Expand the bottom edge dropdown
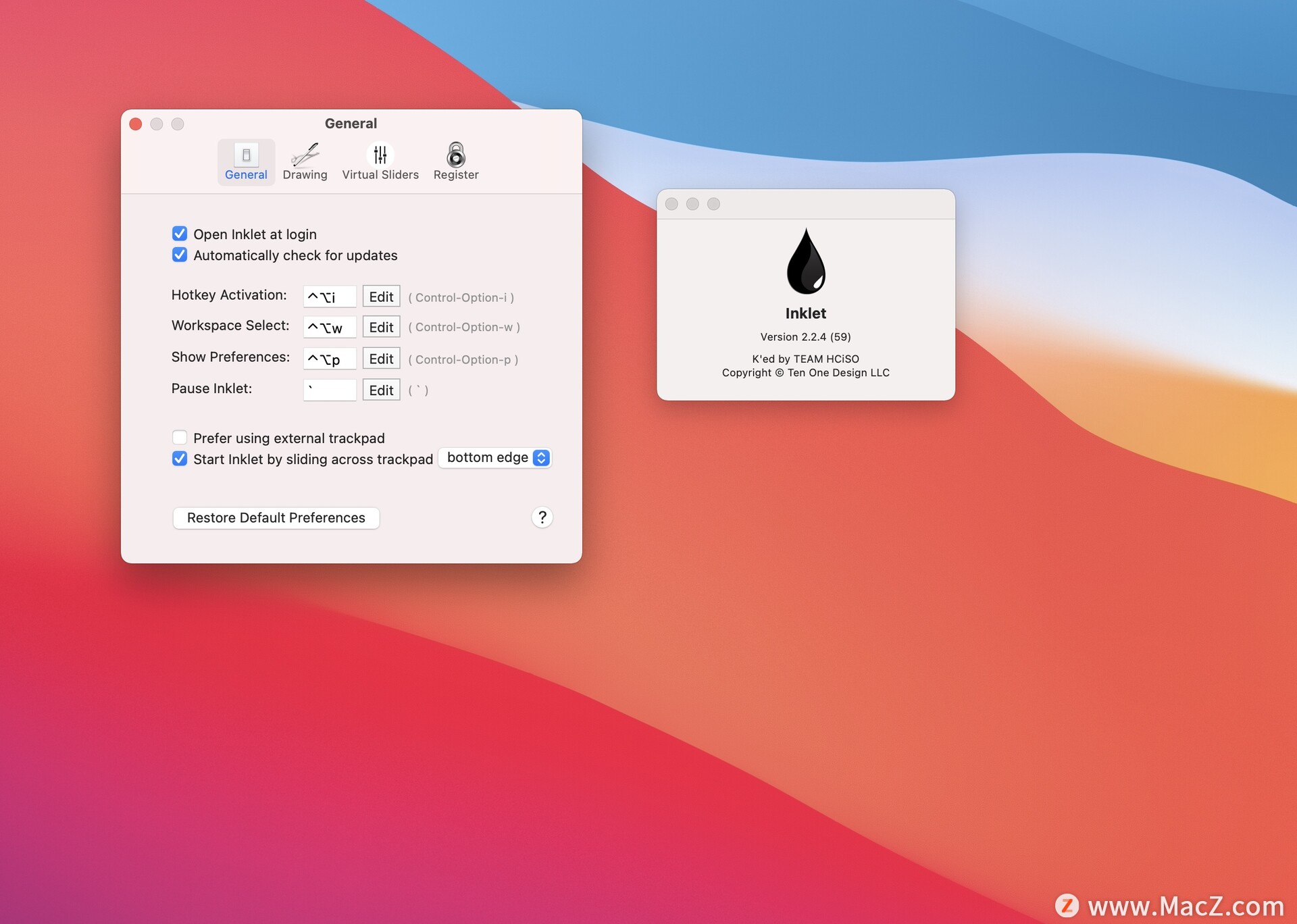Image resolution: width=1297 pixels, height=924 pixels. (495, 458)
